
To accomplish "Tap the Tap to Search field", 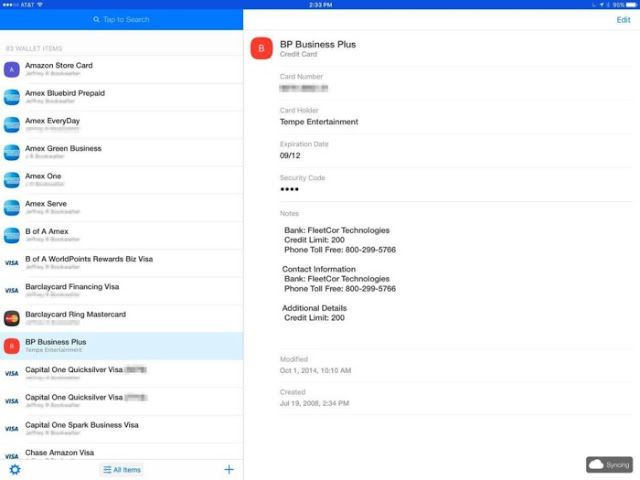I will (122, 20).
